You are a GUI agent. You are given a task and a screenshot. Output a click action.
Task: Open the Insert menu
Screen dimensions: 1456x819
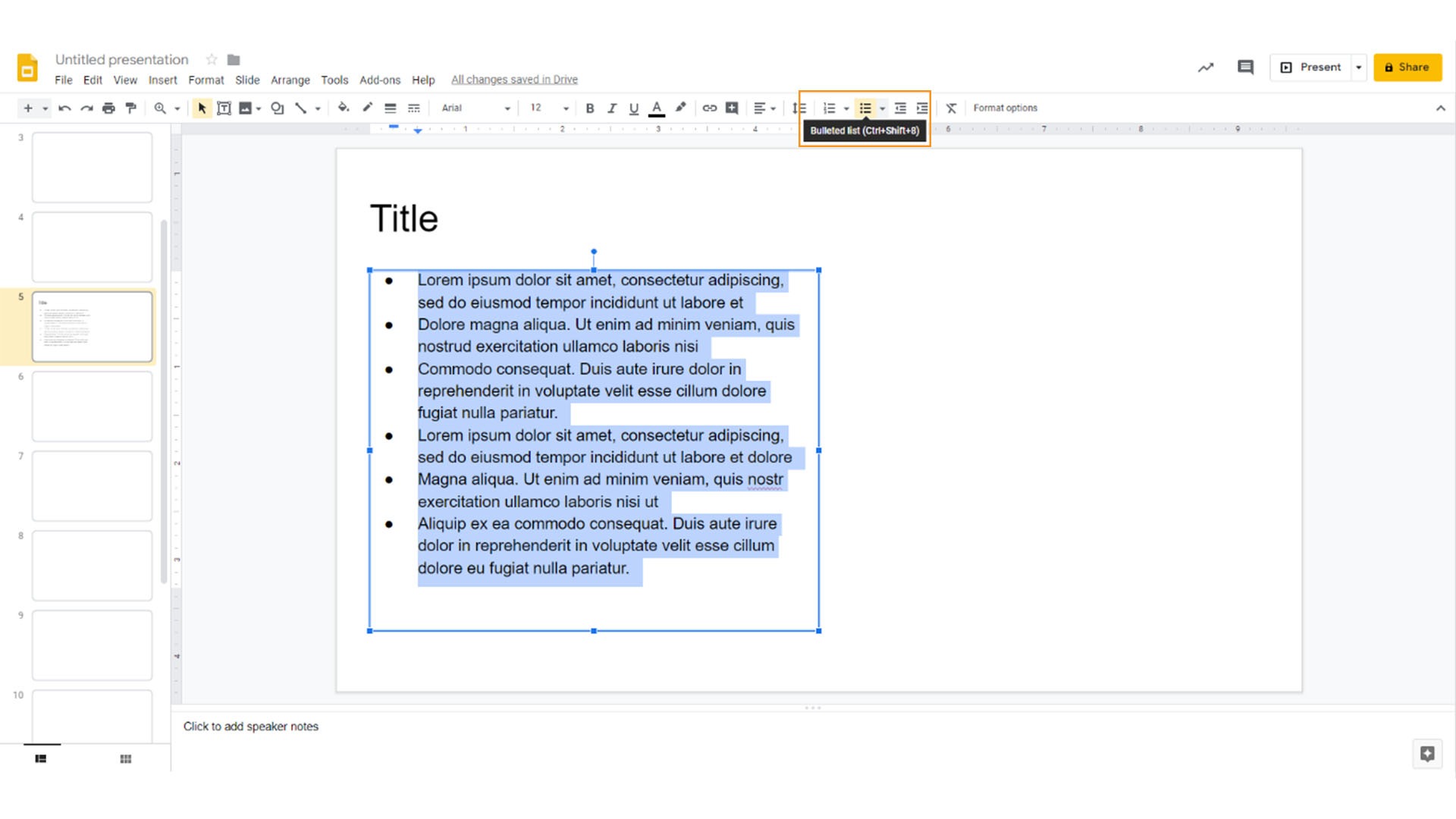coord(162,79)
